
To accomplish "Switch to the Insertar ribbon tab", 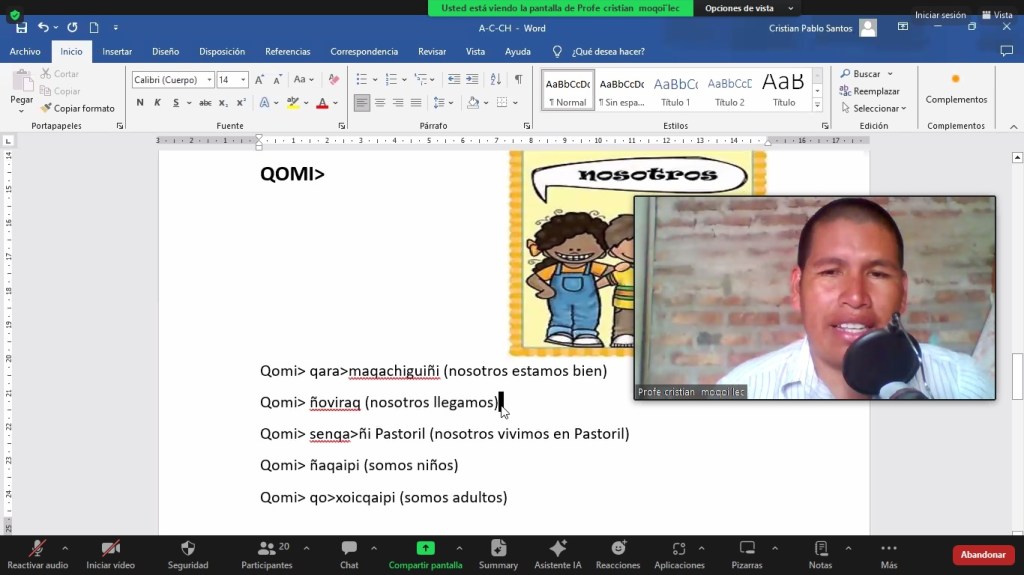I will click(x=117, y=52).
